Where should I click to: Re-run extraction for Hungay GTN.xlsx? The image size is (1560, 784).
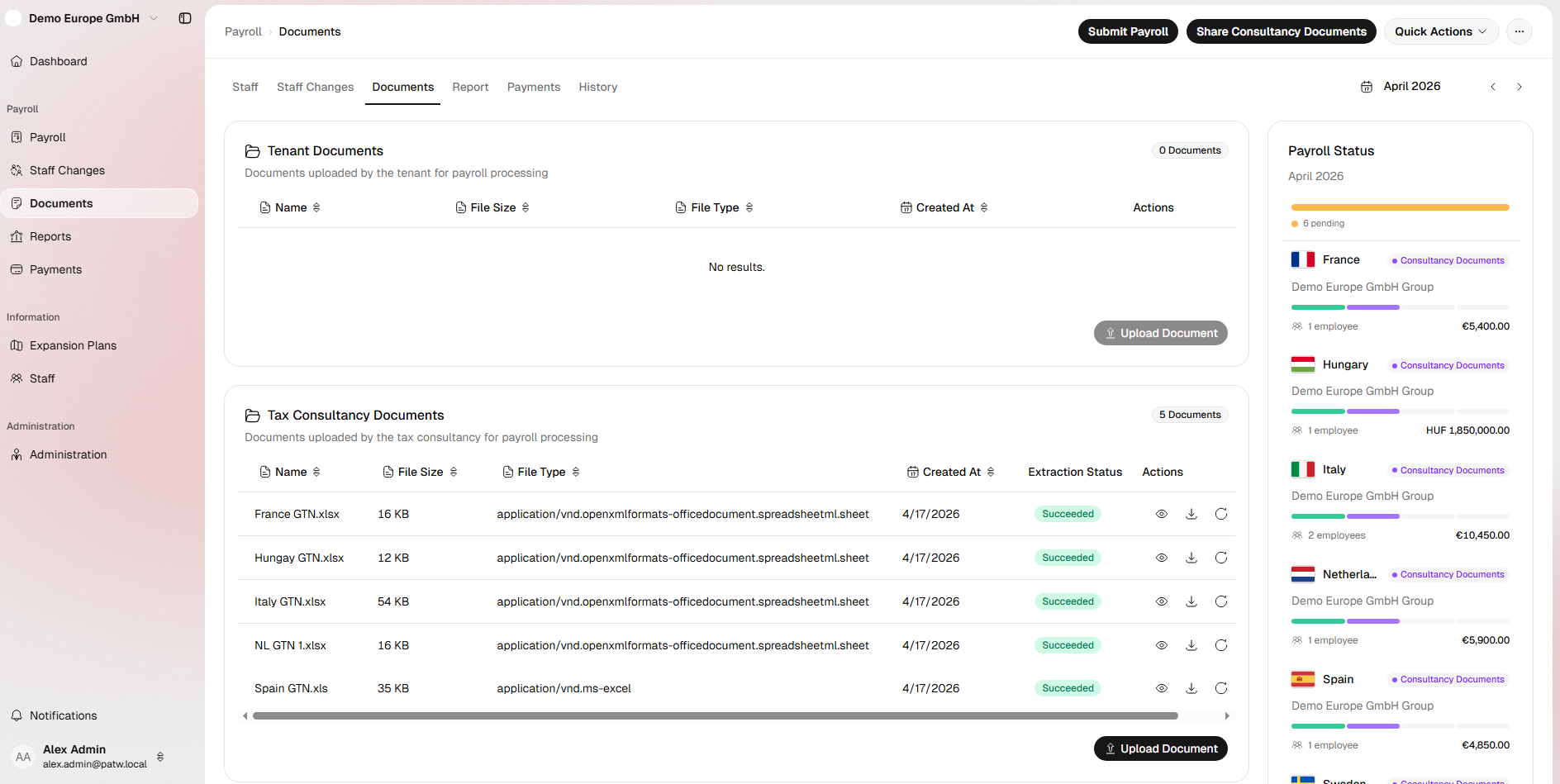pos(1221,558)
